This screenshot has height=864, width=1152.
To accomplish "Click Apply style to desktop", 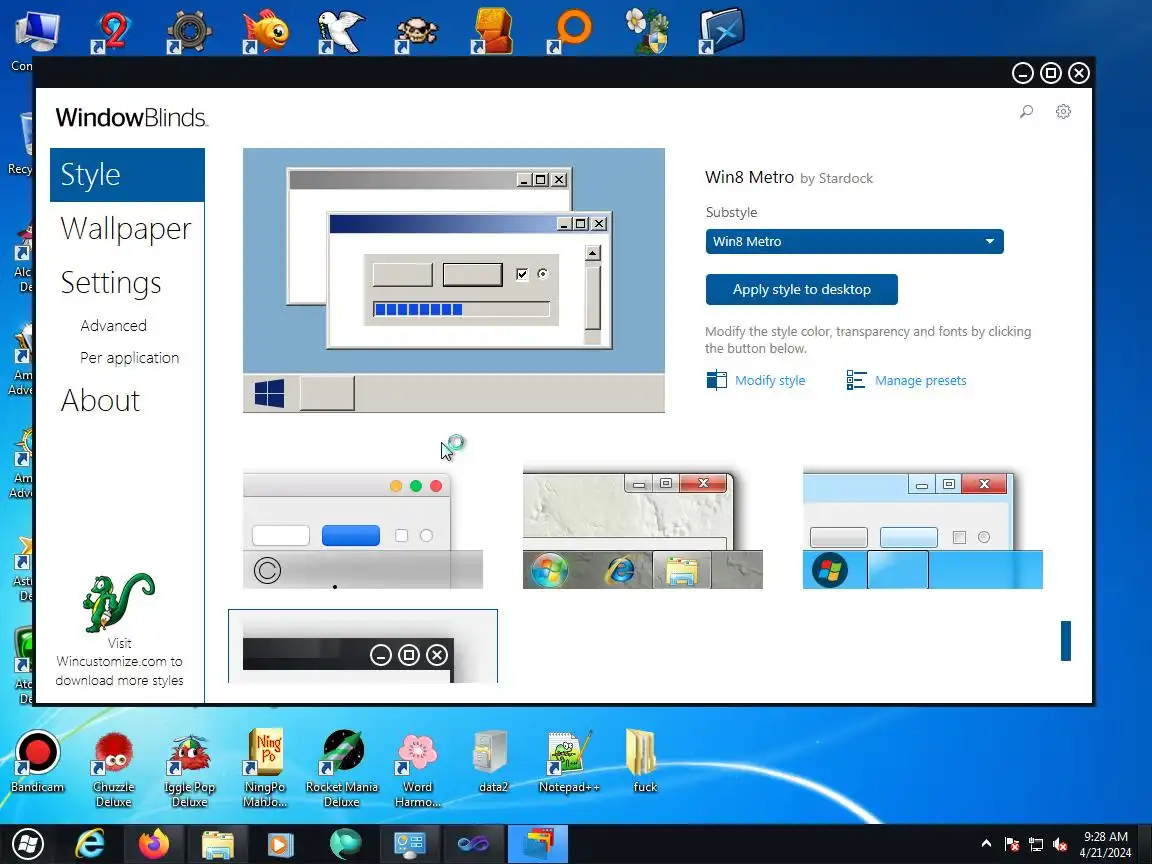I will click(802, 289).
